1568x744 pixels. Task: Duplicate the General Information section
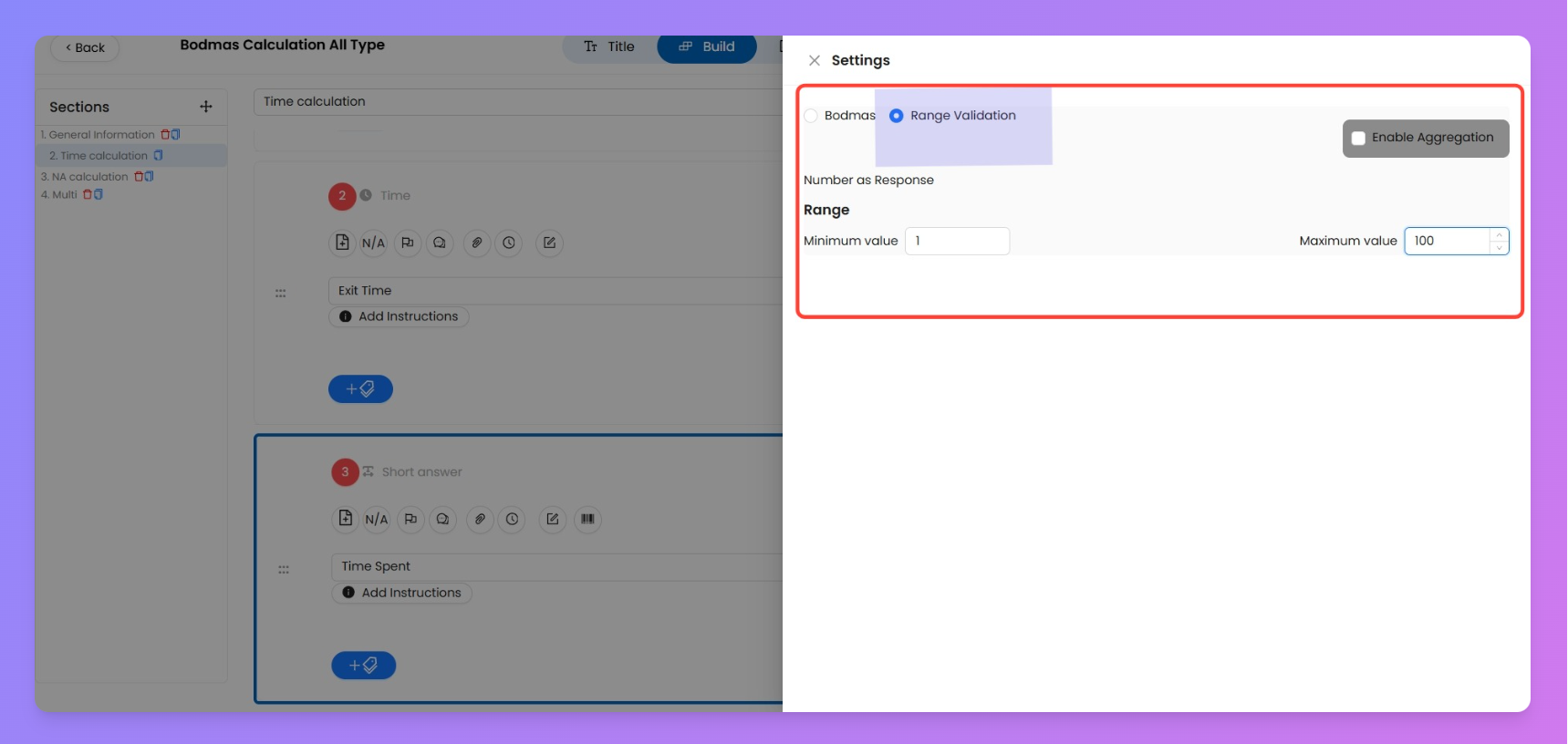175,135
